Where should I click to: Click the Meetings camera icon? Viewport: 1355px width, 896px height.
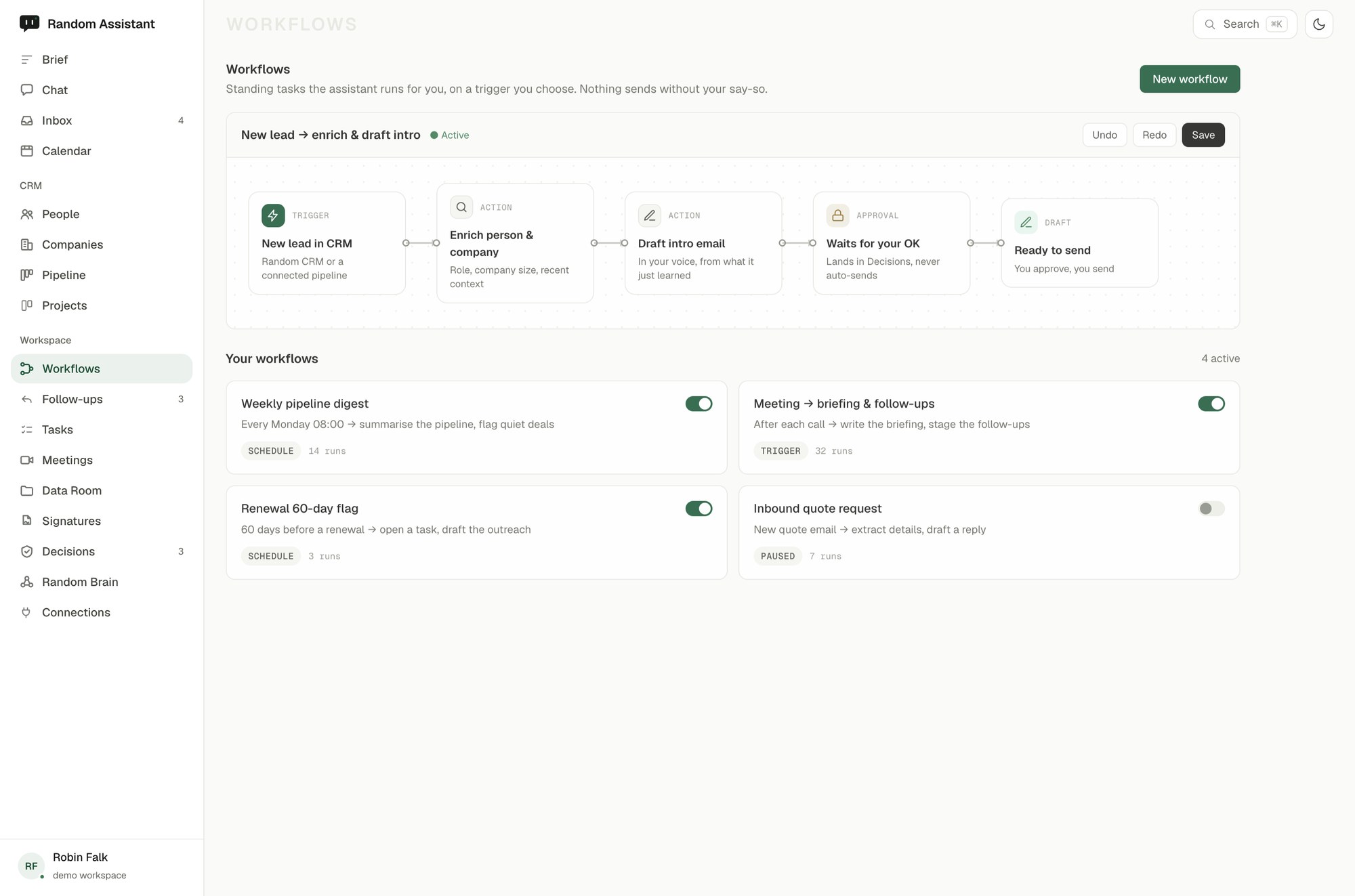[27, 460]
